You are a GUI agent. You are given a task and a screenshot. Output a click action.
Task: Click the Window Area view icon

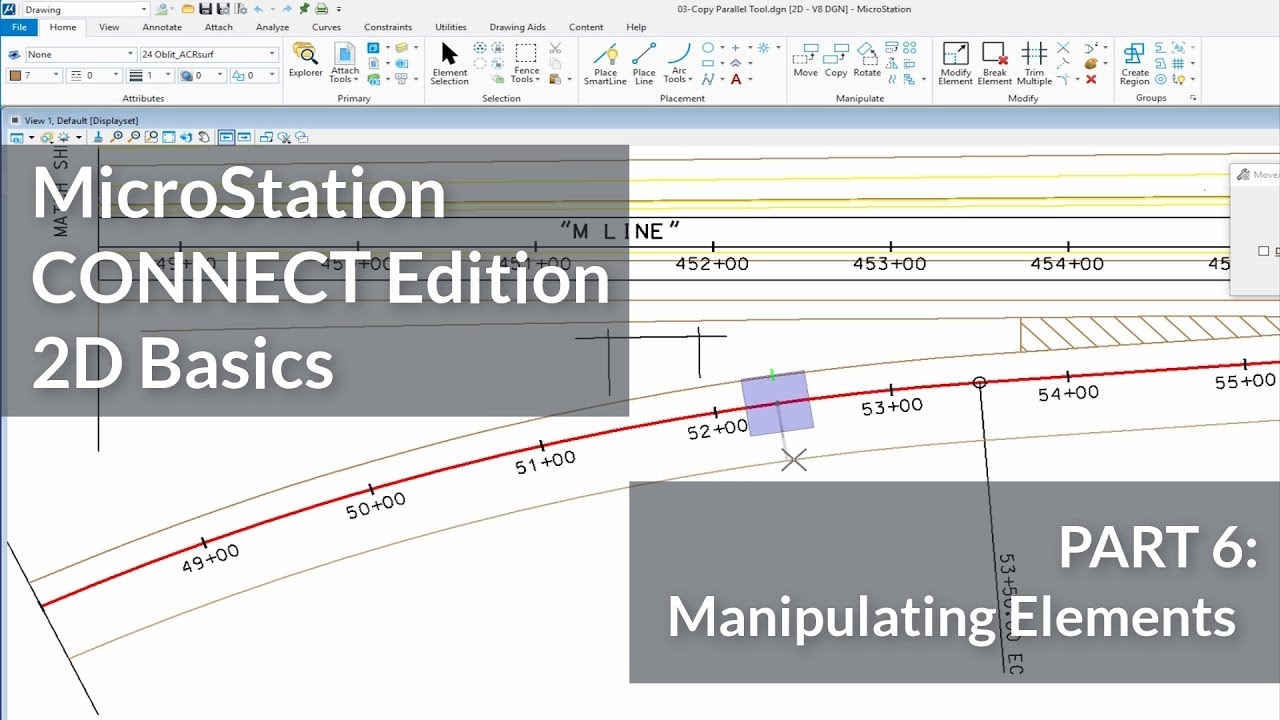point(152,136)
